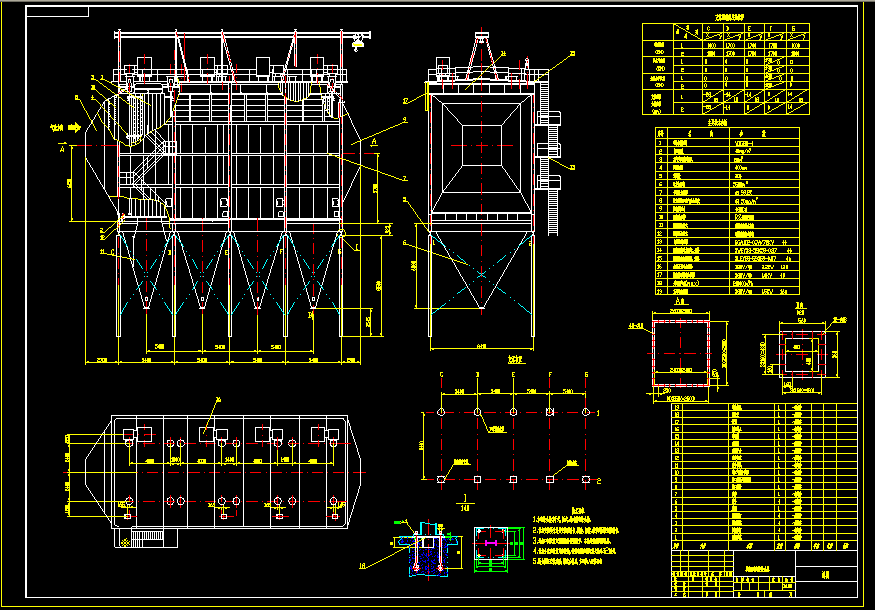Select fifth line of the technical notes
The image size is (875, 610).
(568, 561)
